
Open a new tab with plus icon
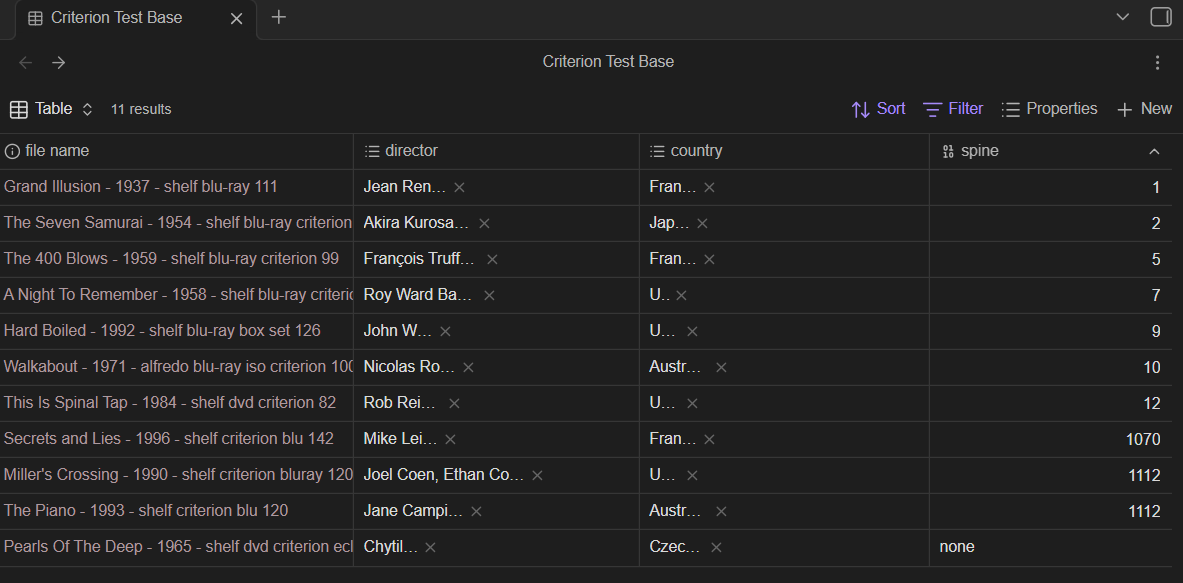pos(279,17)
